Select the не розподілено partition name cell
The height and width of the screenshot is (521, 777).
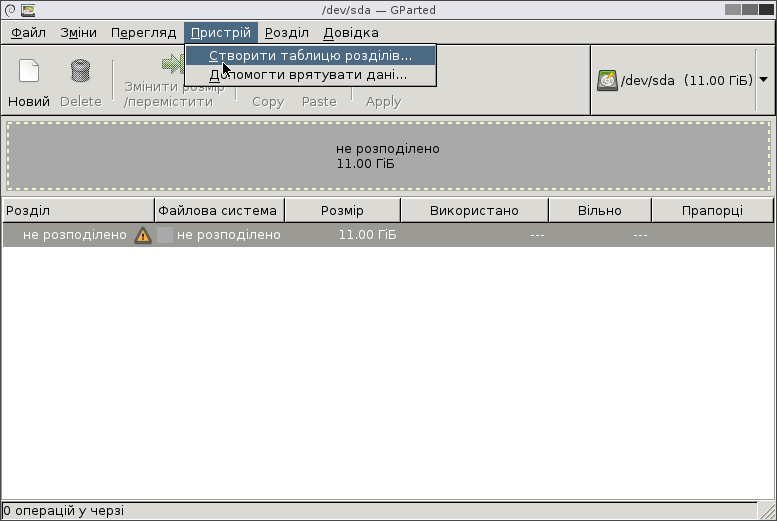[x=75, y=235]
